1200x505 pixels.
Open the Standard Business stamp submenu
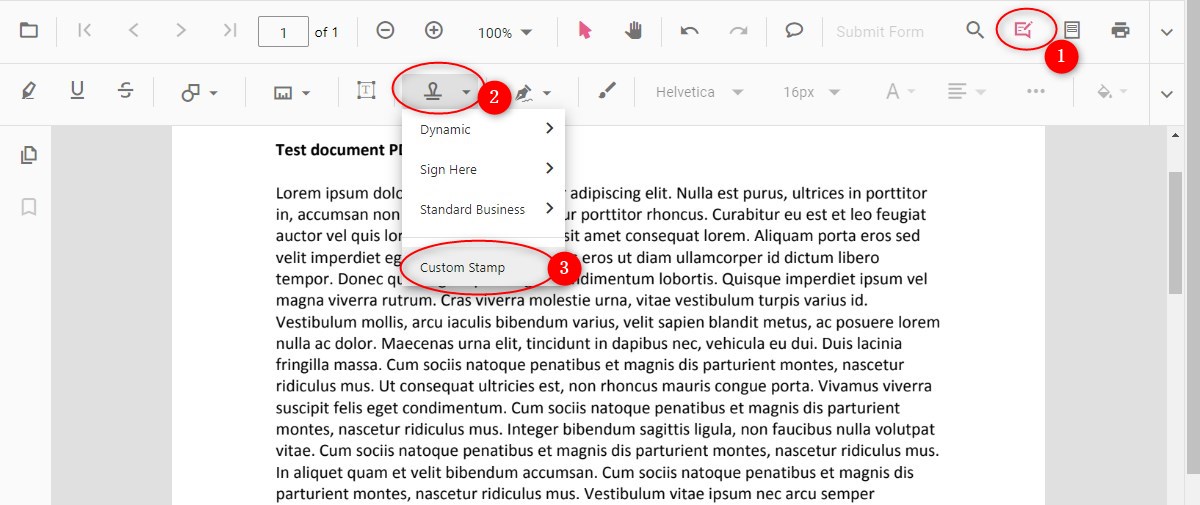pos(485,209)
